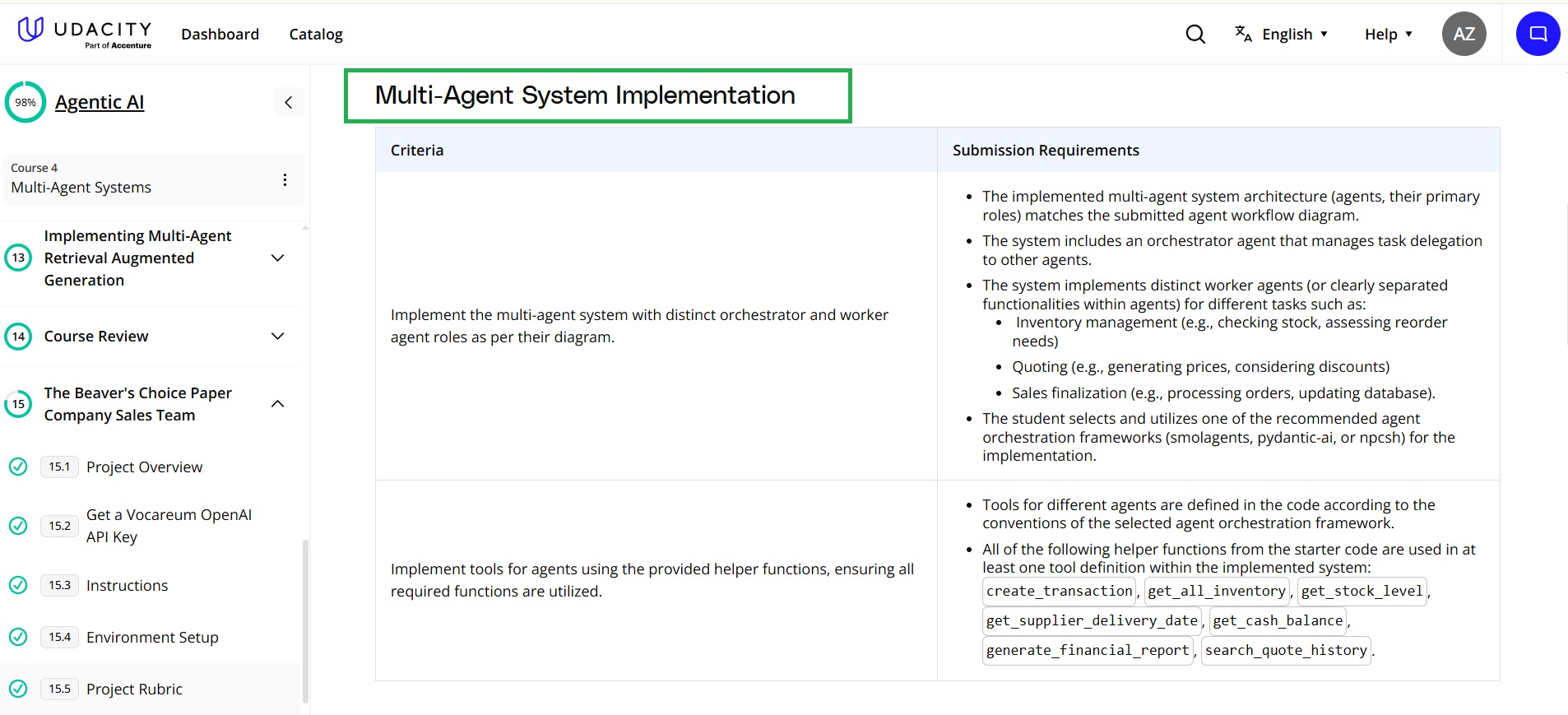1568x715 pixels.
Task: Click the AZ user avatar
Action: pyautogui.click(x=1464, y=34)
